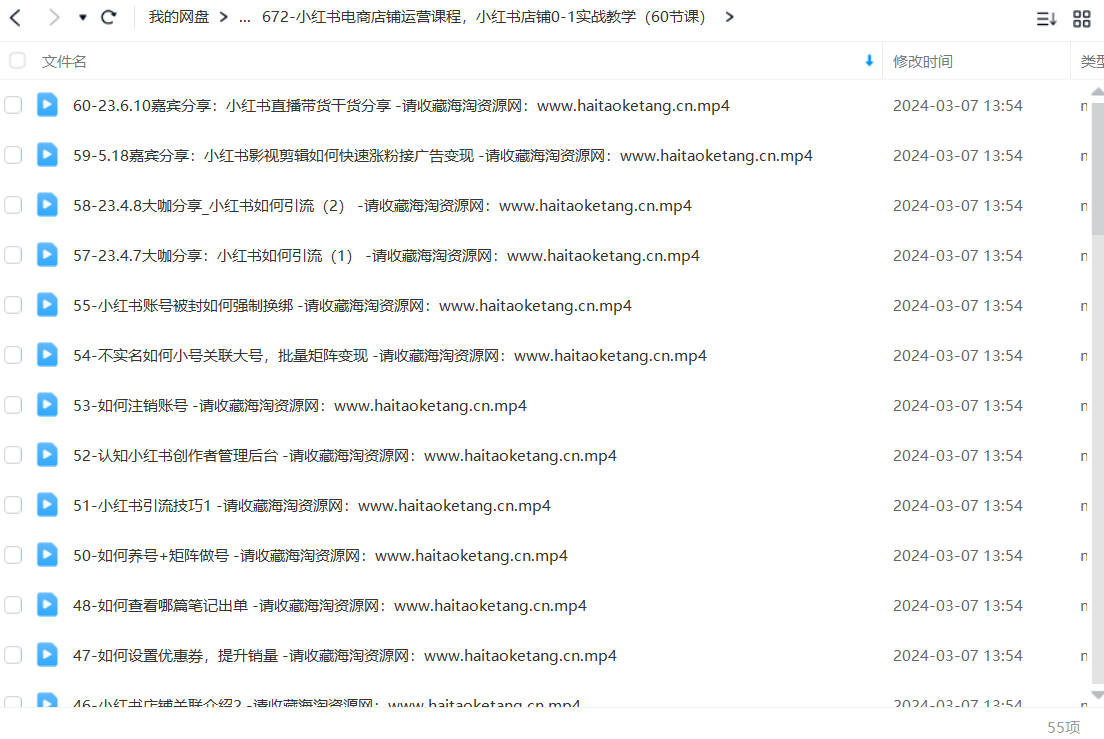This screenshot has height=739, width=1104.
Task: Tick the select-all checkbox in header
Action: click(x=18, y=61)
